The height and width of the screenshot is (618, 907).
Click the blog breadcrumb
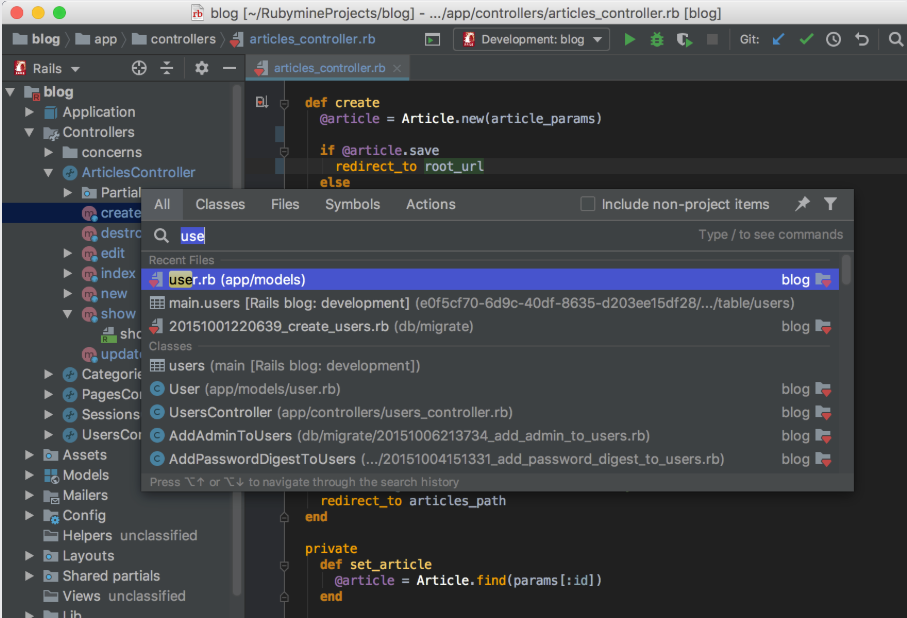point(36,39)
